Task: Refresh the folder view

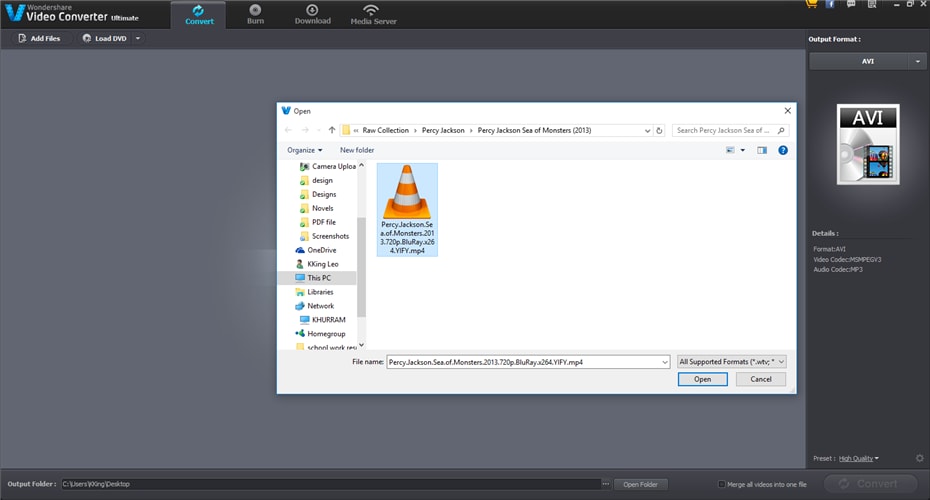Action: coord(659,130)
